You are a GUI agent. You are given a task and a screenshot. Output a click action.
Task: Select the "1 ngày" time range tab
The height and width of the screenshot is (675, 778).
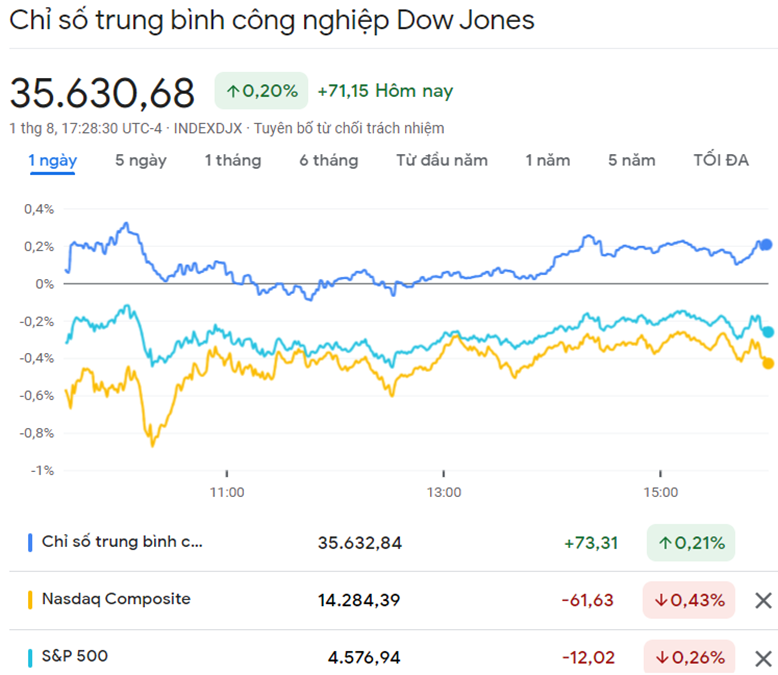(53, 161)
